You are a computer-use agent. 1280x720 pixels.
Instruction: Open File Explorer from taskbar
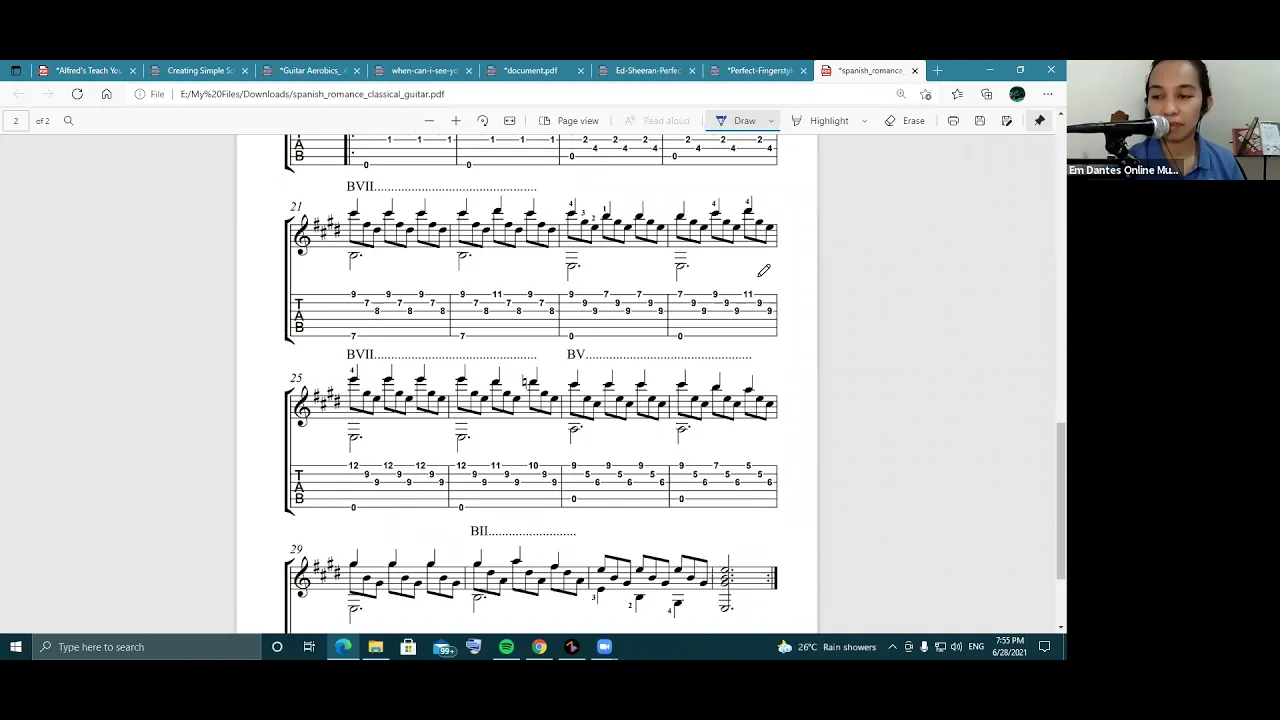pos(376,647)
